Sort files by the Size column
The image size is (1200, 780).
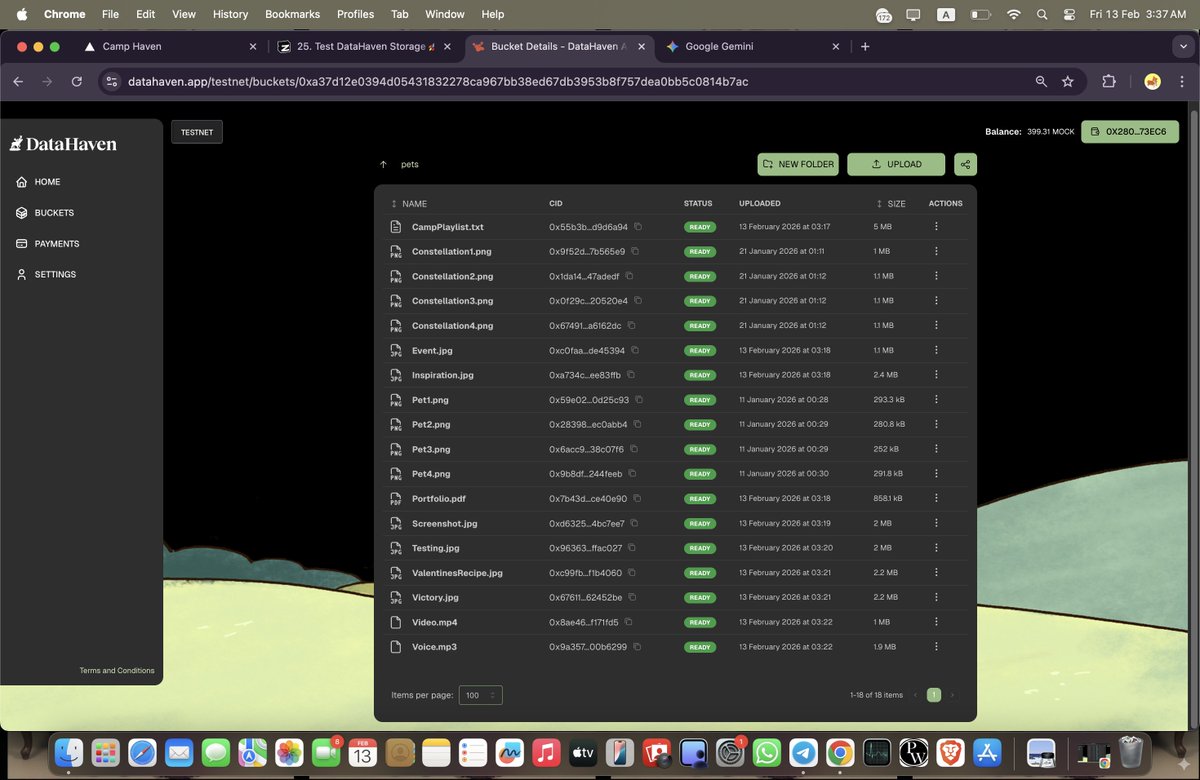891,204
